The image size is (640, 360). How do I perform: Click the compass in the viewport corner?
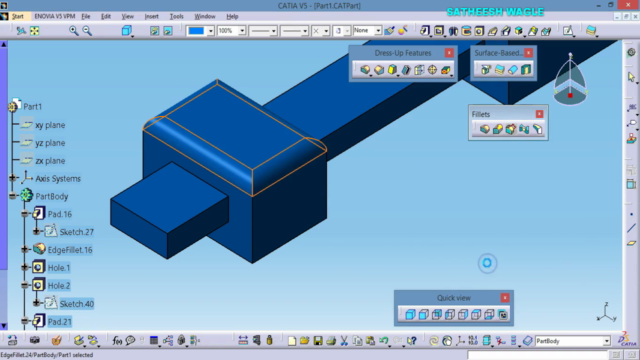[570, 80]
